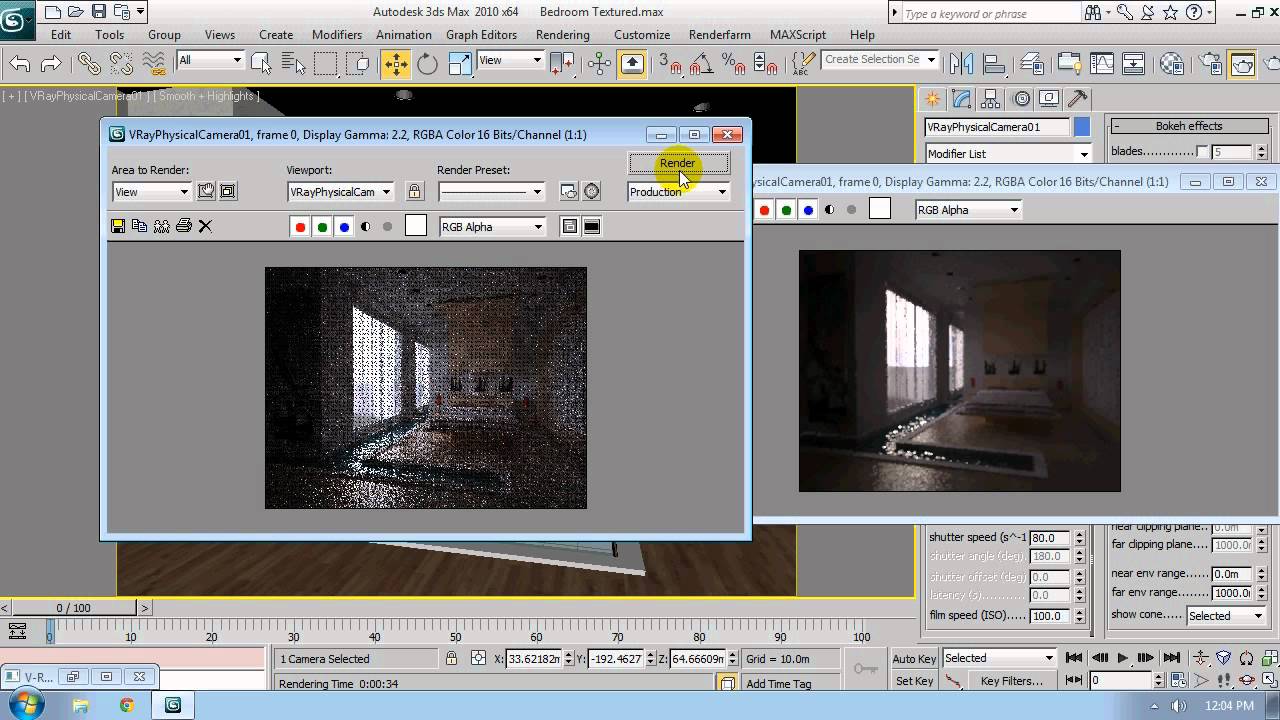Open Render Setup icon beside Render Preset
The image size is (1280, 720).
click(x=569, y=191)
